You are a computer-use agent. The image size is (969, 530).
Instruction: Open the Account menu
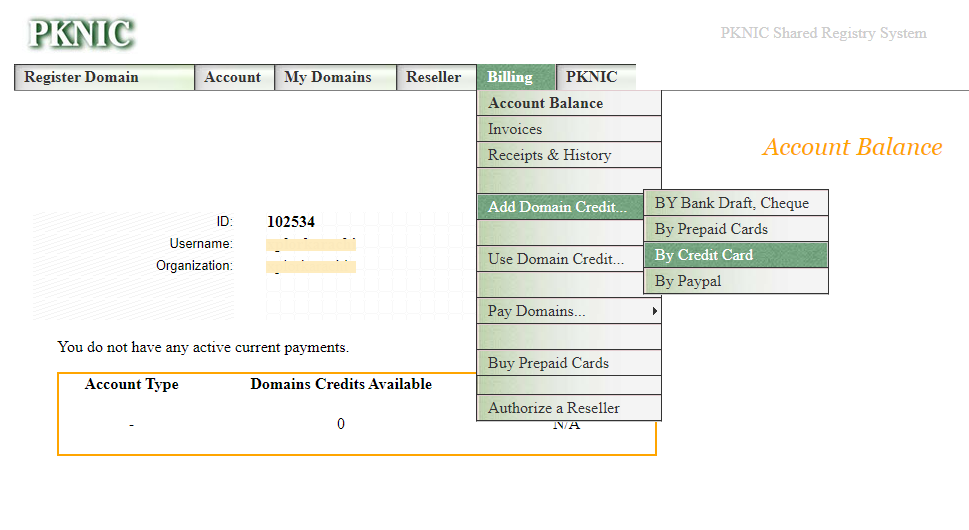[x=234, y=77]
